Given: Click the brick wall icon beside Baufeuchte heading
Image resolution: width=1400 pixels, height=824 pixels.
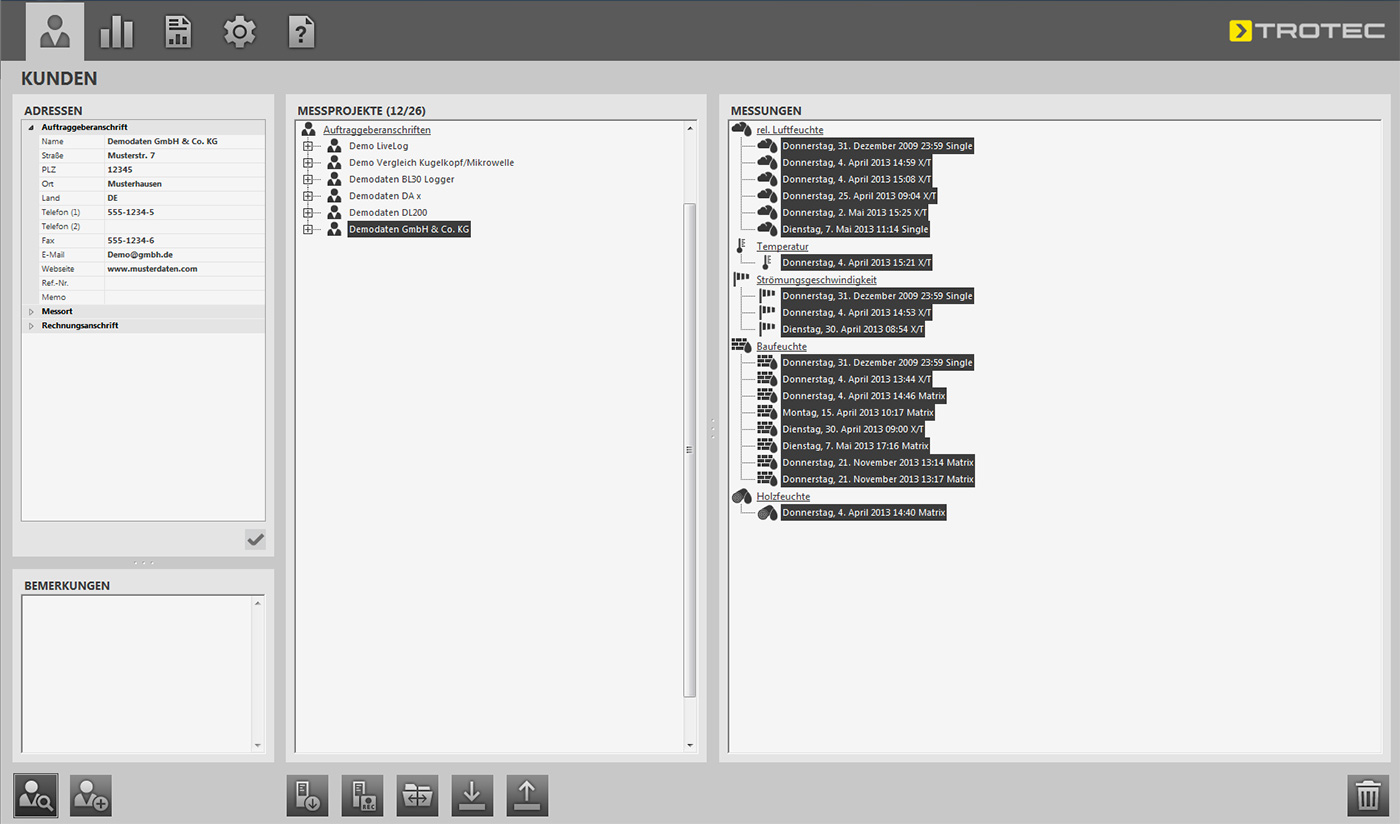Looking at the screenshot, I should click(741, 346).
